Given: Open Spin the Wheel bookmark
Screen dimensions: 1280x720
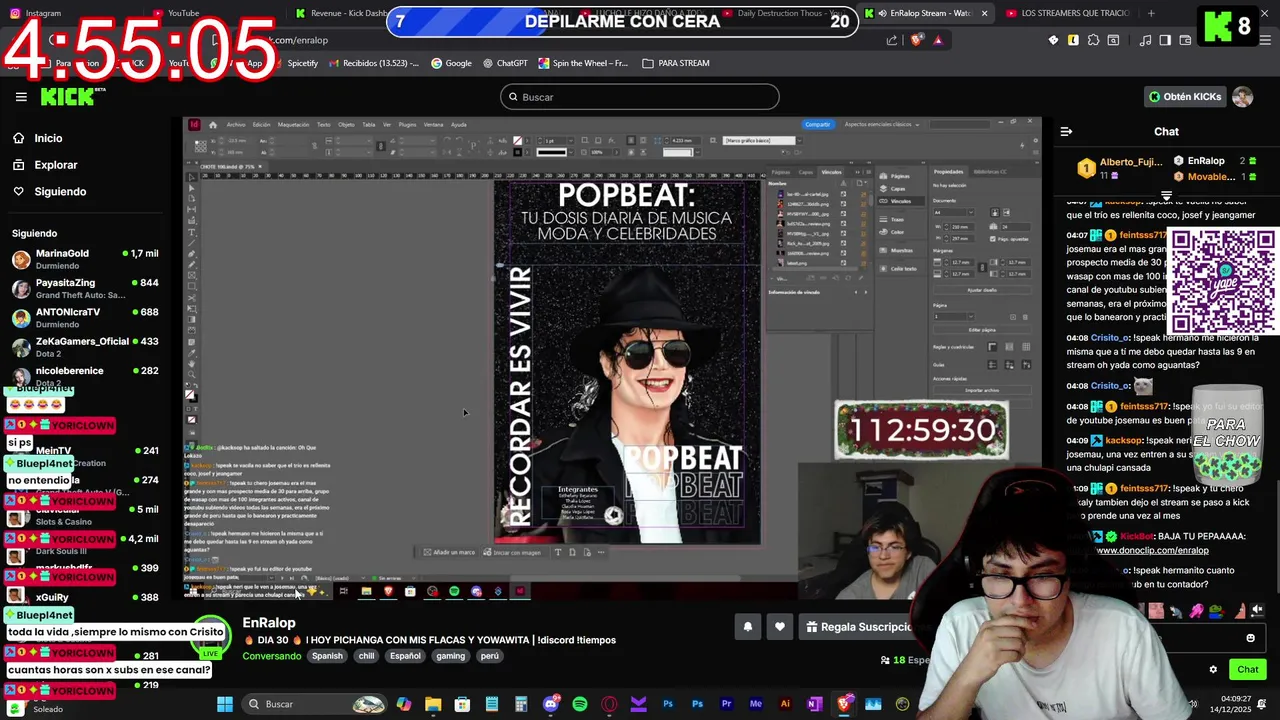Looking at the screenshot, I should [x=583, y=63].
